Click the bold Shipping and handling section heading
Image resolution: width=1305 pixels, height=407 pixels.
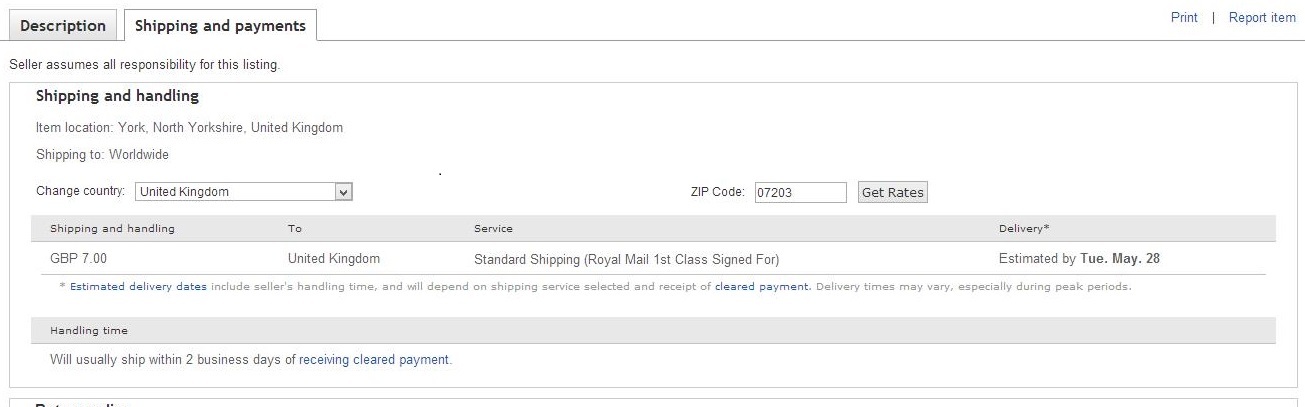point(117,96)
